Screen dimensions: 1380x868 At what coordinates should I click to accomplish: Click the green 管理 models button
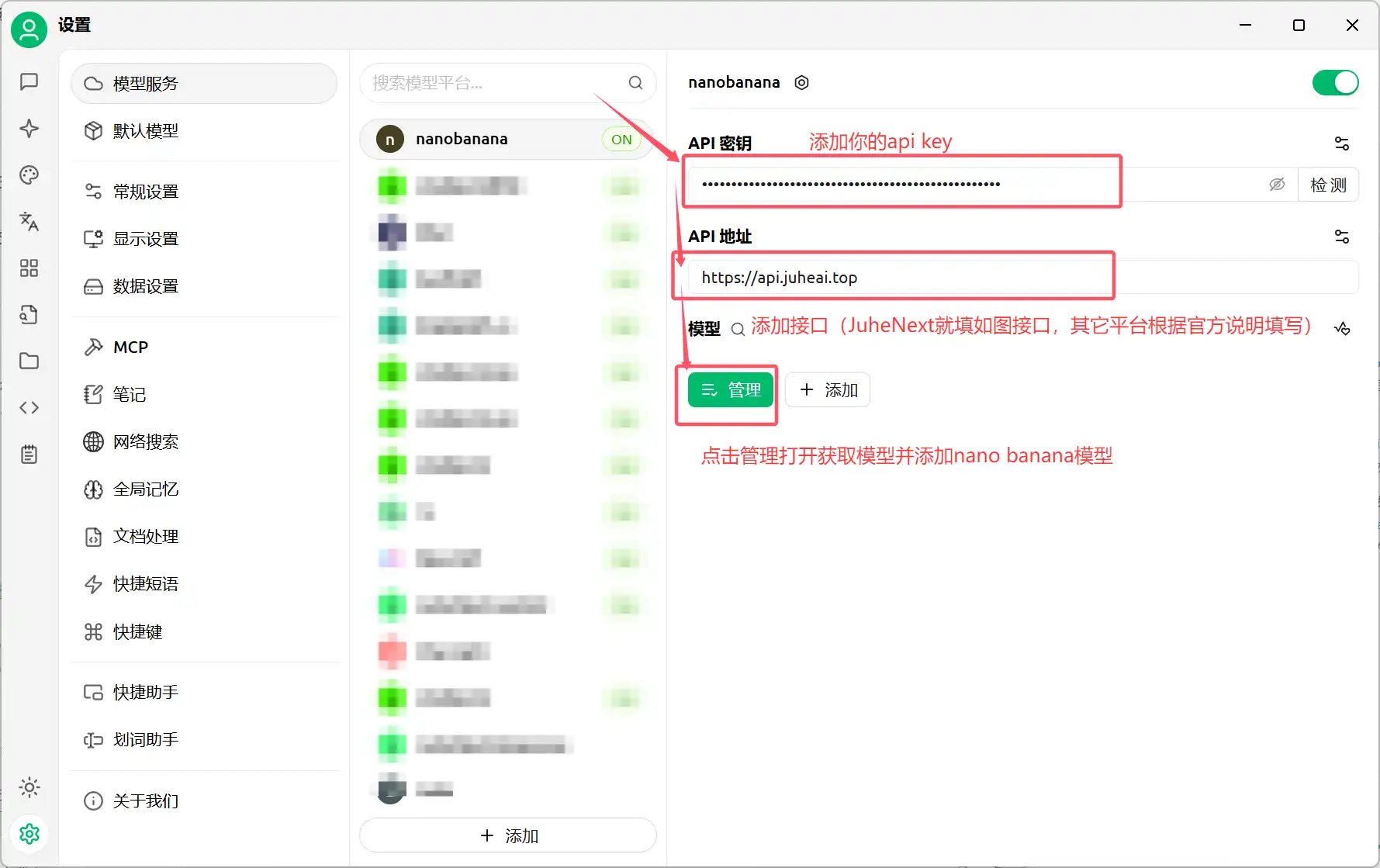730,389
